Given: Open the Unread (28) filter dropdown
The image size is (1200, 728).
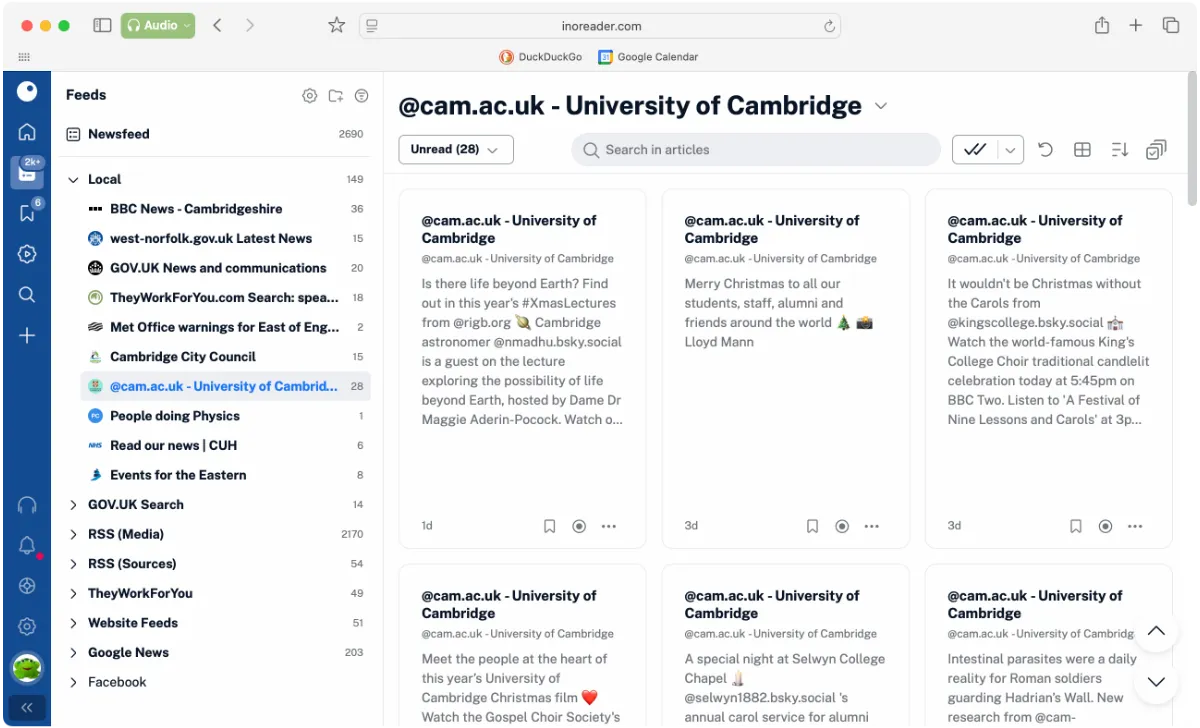Looking at the screenshot, I should 455,148.
